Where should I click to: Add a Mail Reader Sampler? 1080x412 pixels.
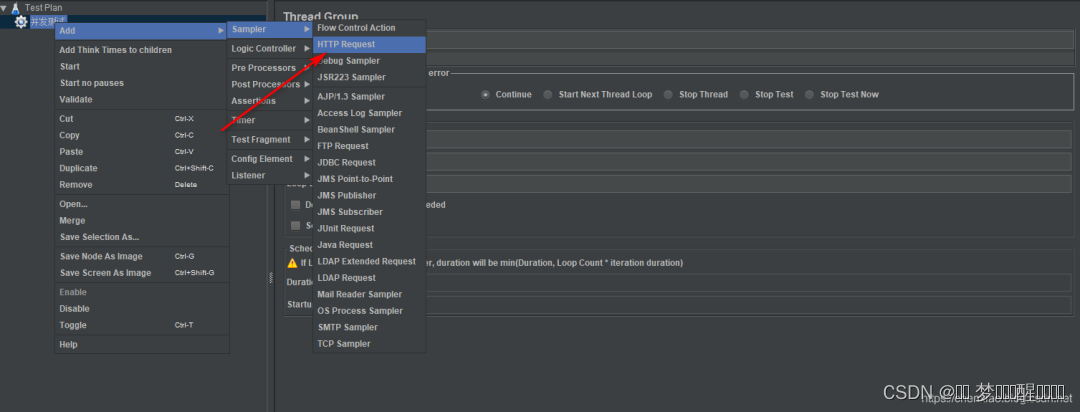pyautogui.click(x=369, y=295)
